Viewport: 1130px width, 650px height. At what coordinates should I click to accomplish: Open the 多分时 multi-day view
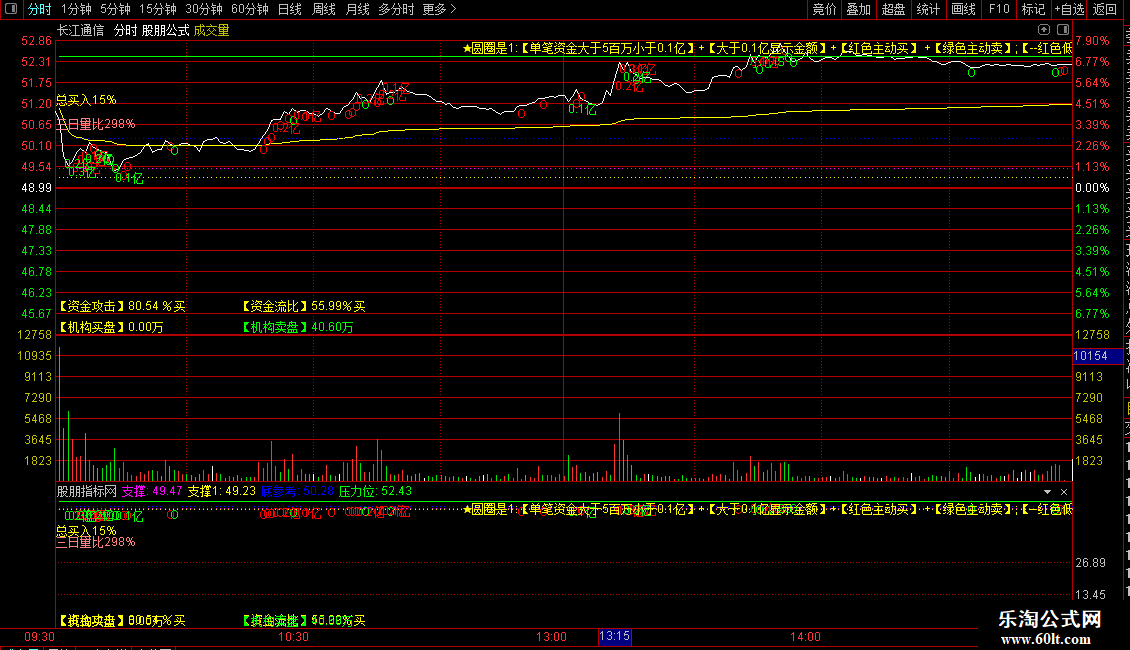(x=396, y=9)
